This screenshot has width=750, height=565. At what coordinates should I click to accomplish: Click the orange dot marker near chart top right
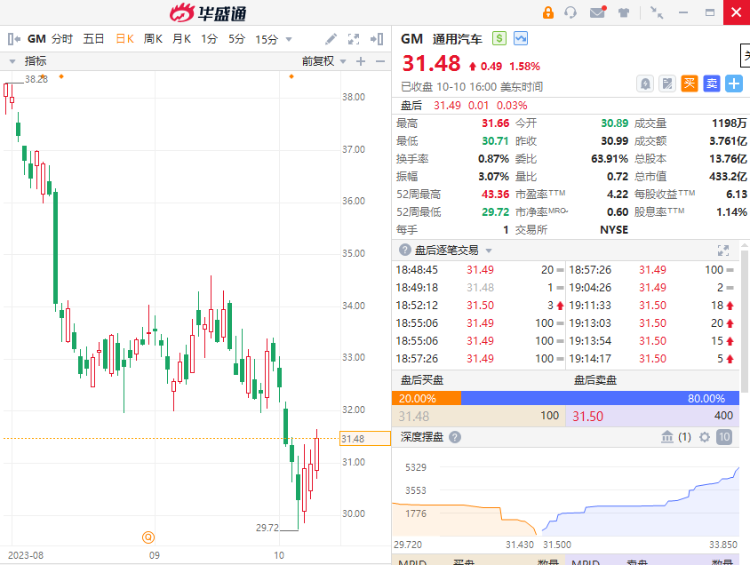[291, 77]
